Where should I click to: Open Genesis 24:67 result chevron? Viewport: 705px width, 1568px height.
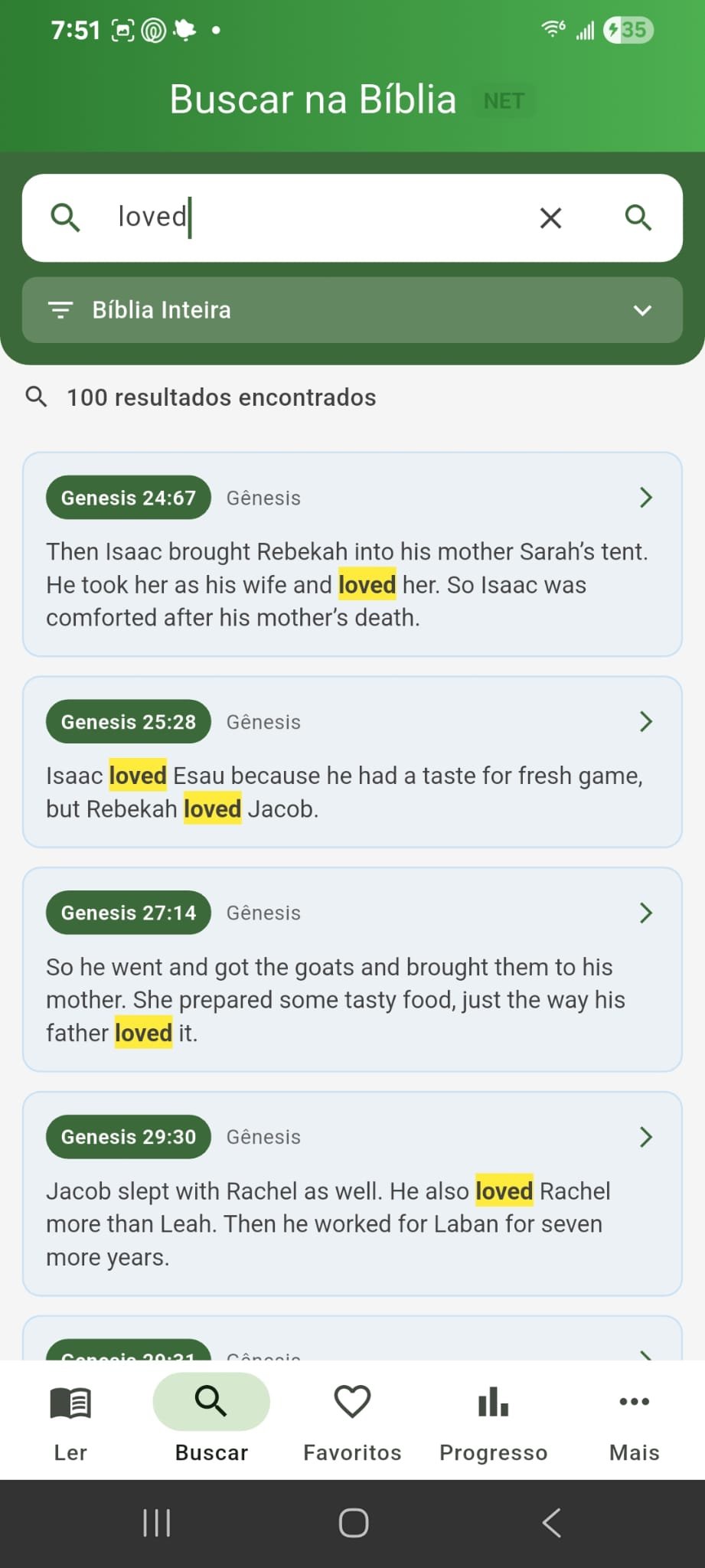(645, 498)
